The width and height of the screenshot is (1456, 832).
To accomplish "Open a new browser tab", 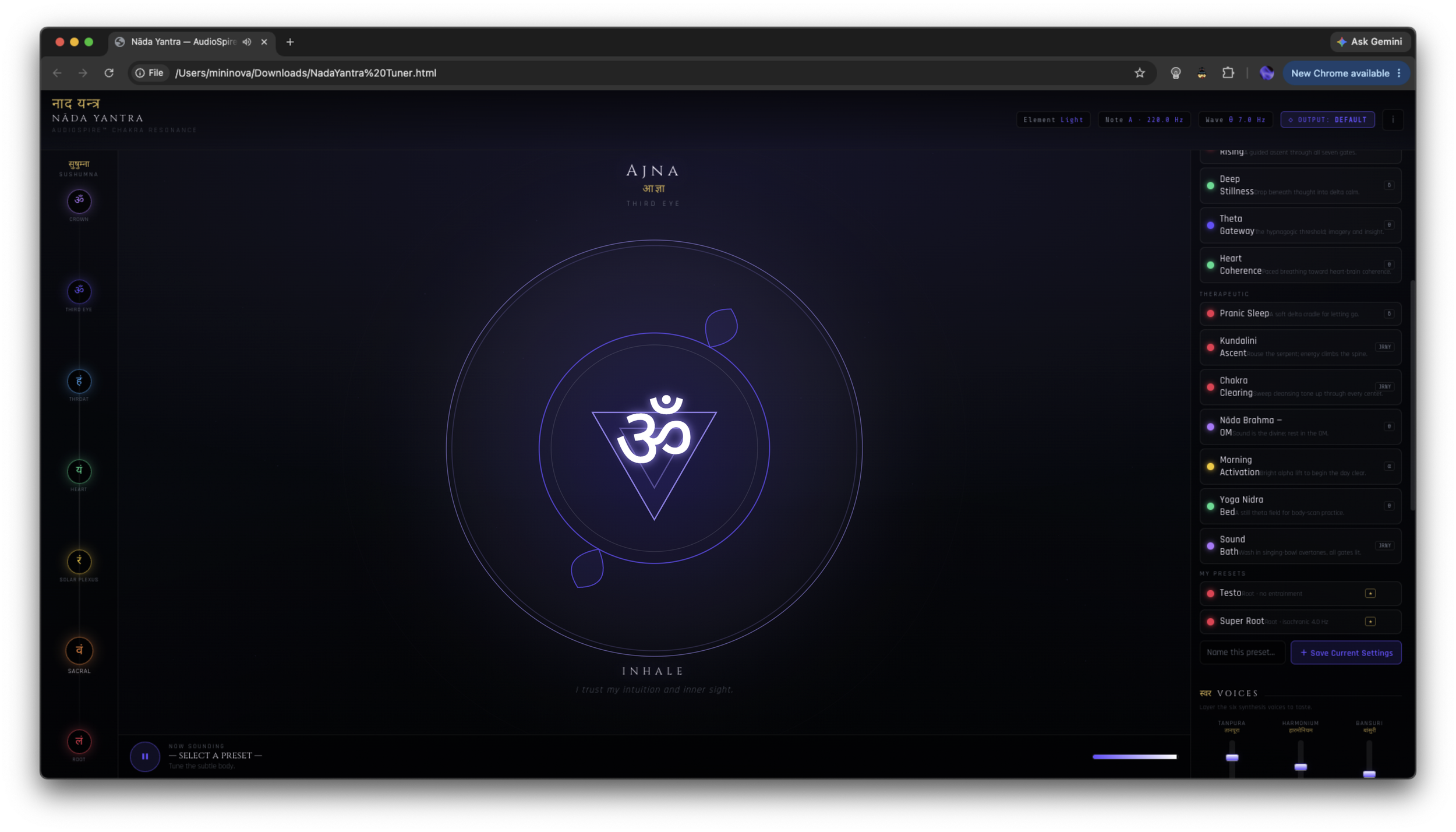I will pyautogui.click(x=290, y=42).
